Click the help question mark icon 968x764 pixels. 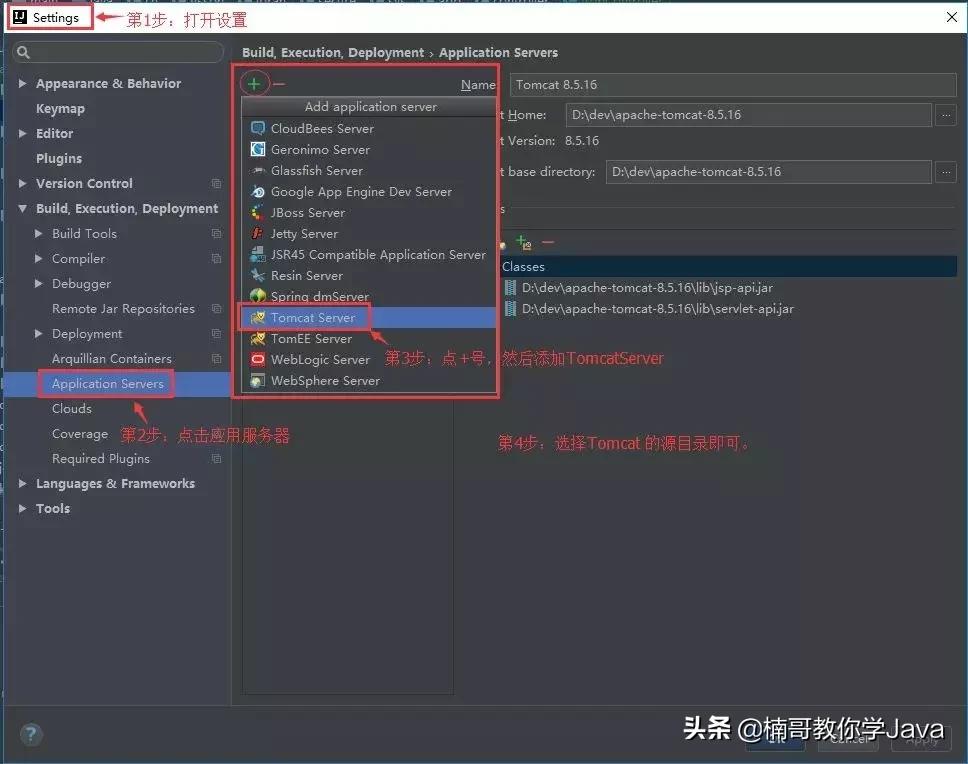[30, 734]
